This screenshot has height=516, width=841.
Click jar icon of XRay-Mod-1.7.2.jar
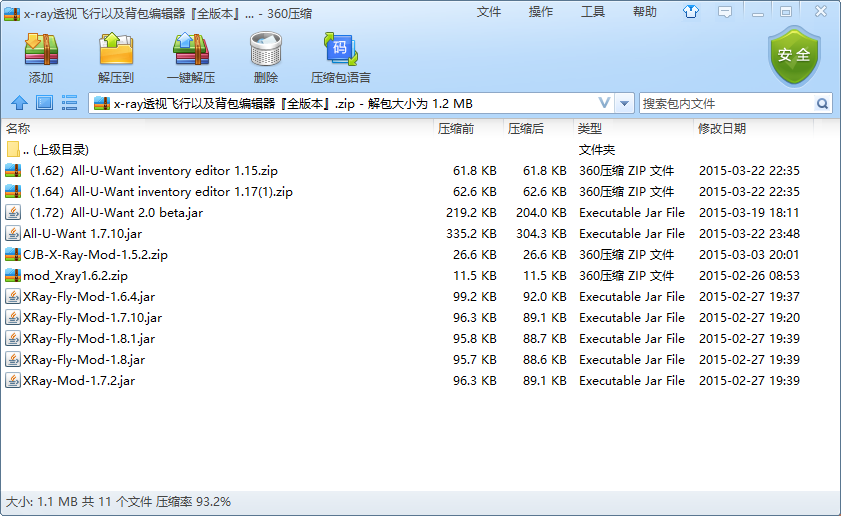(x=13, y=380)
